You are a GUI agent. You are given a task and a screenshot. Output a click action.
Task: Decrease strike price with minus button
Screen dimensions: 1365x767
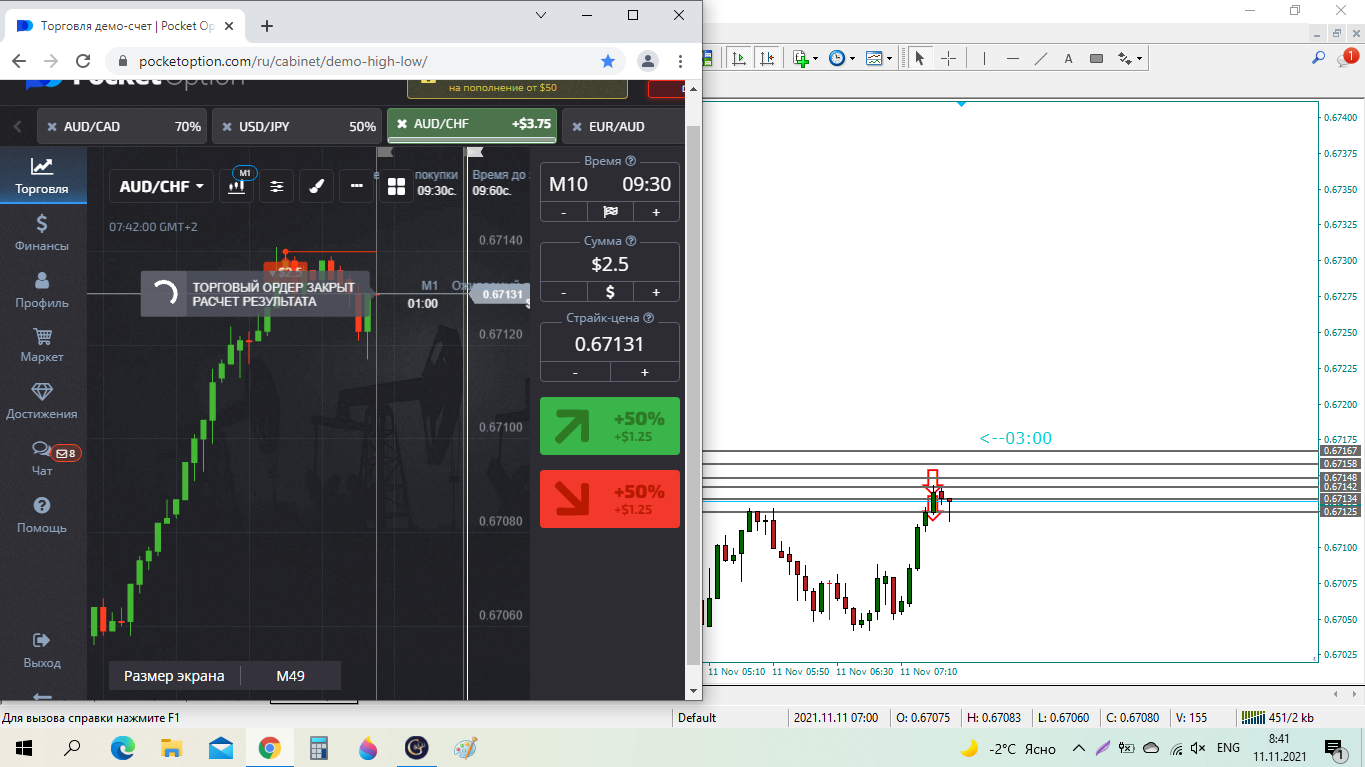pos(575,372)
